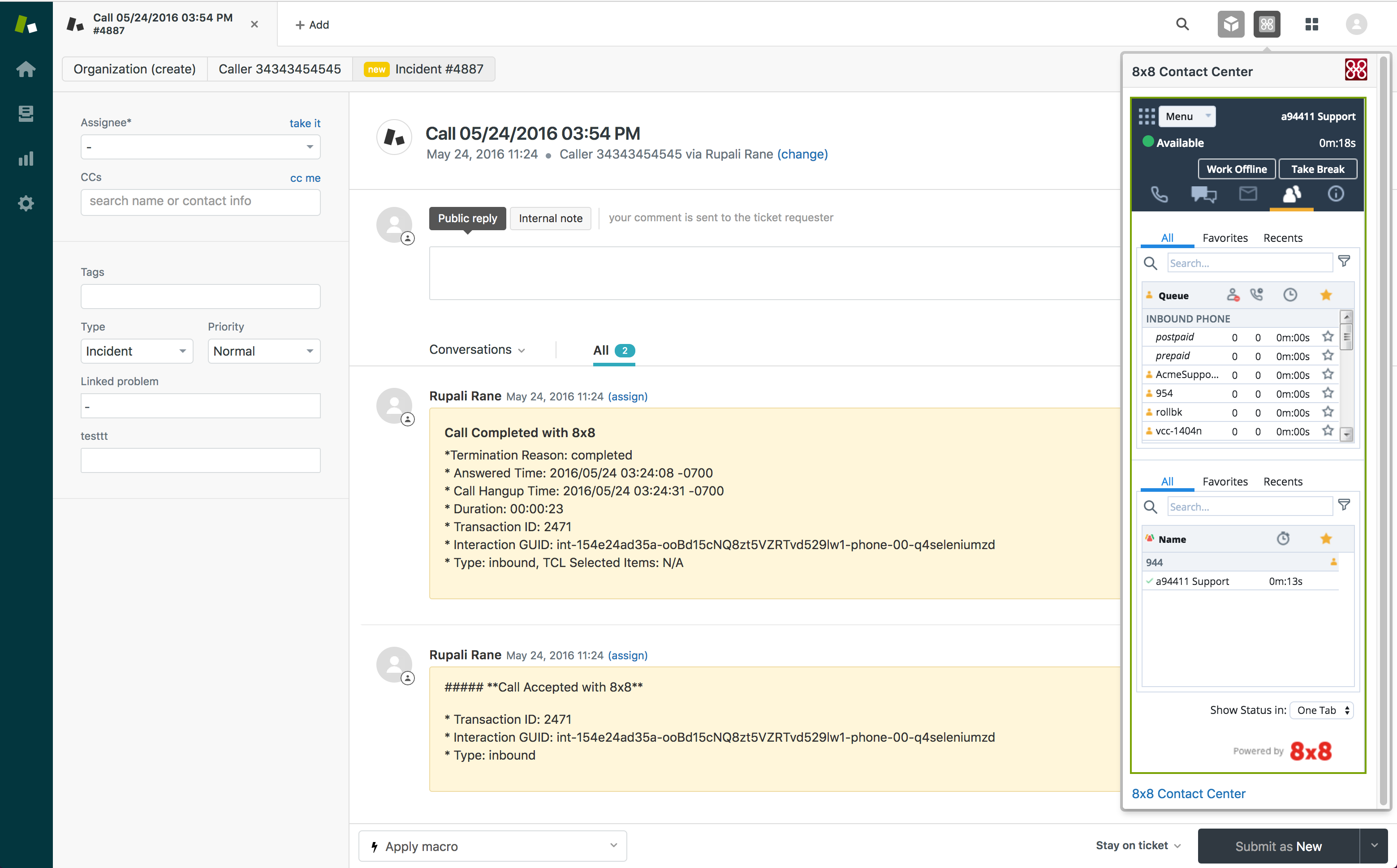Screen dimensions: 1397x868
Task: Click the filter funnel icon for queue list
Action: 1344,261
